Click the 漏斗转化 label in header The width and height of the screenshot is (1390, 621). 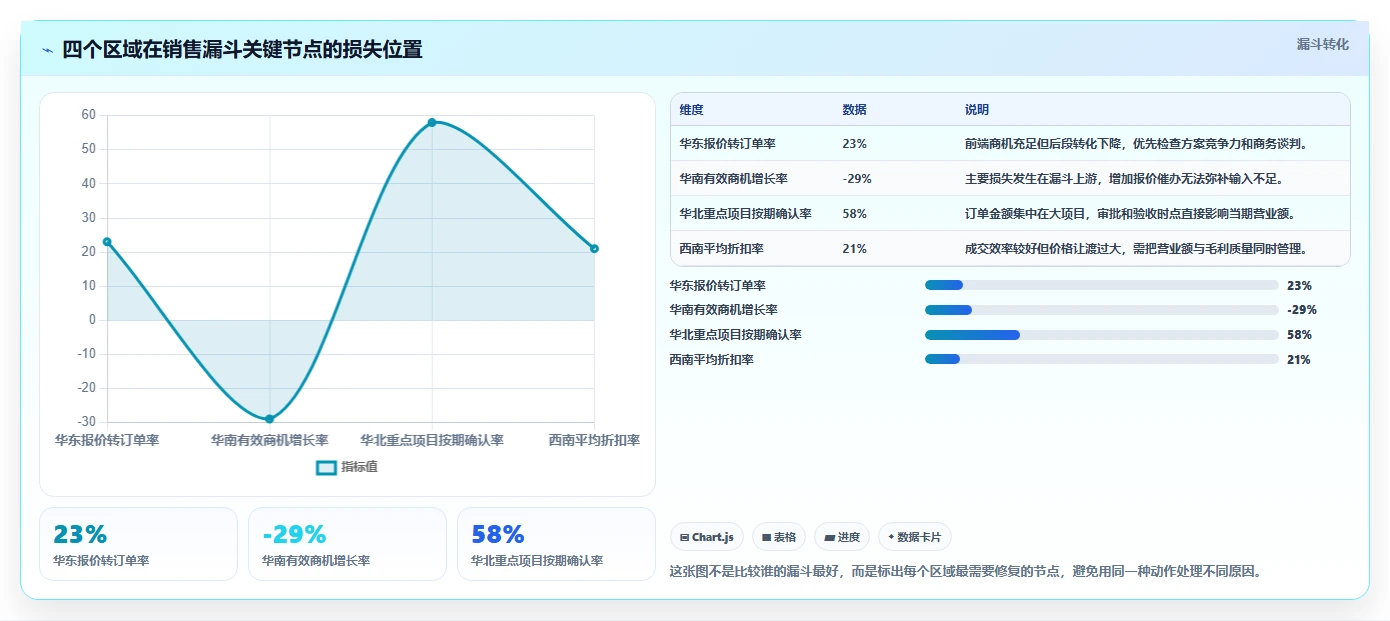1323,44
